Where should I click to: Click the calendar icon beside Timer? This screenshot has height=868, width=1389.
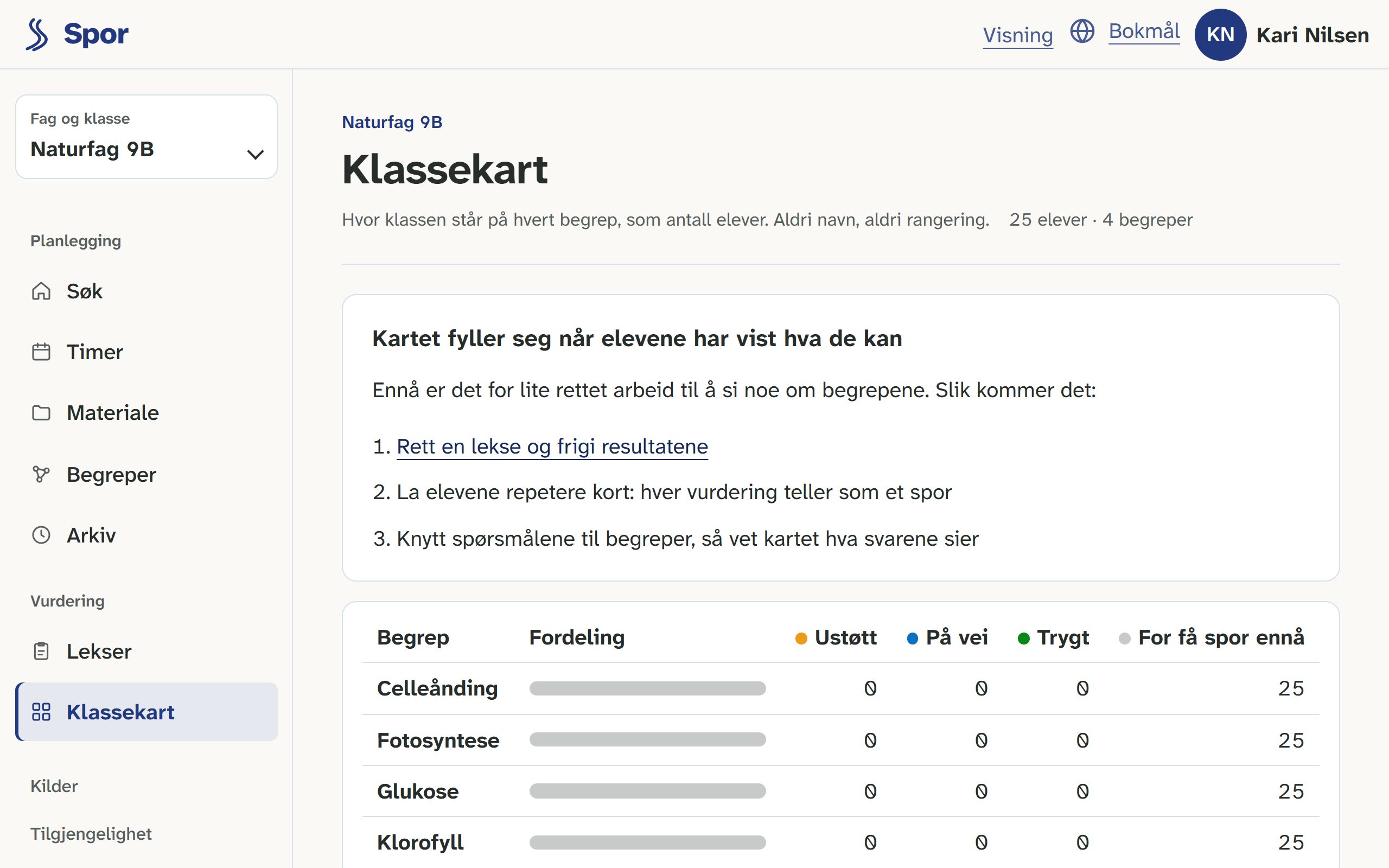tap(41, 352)
